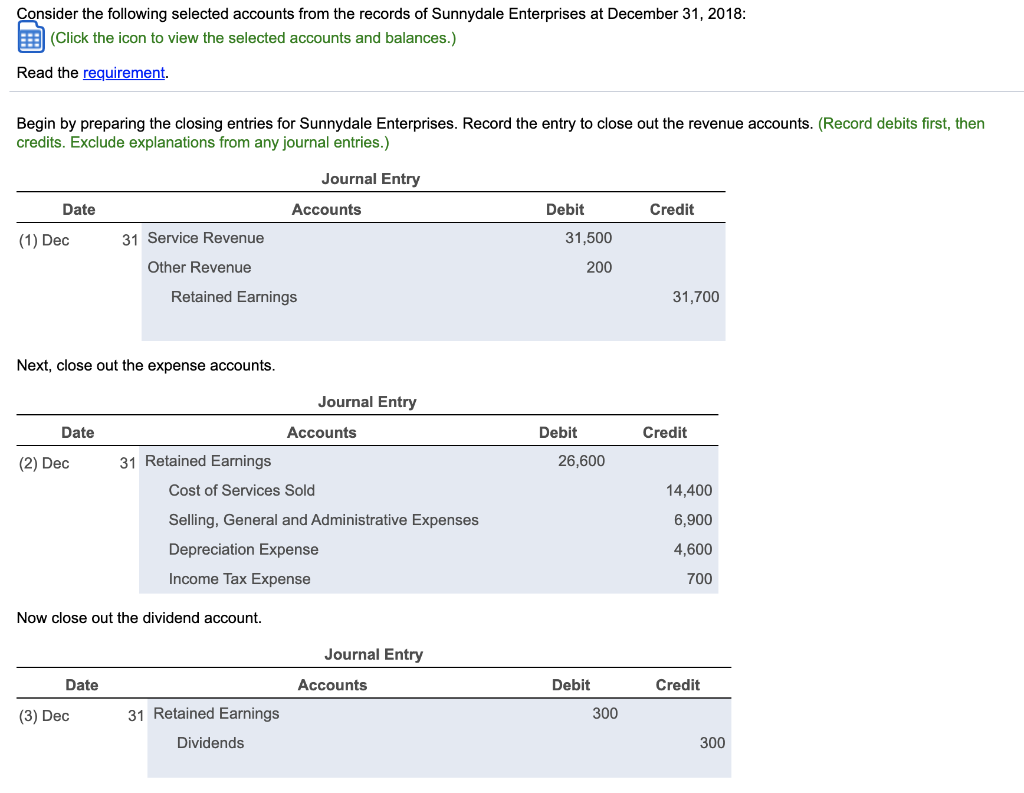This screenshot has height=793, width=1024.
Task: Click the 14,400 credit amount
Action: pos(689,490)
